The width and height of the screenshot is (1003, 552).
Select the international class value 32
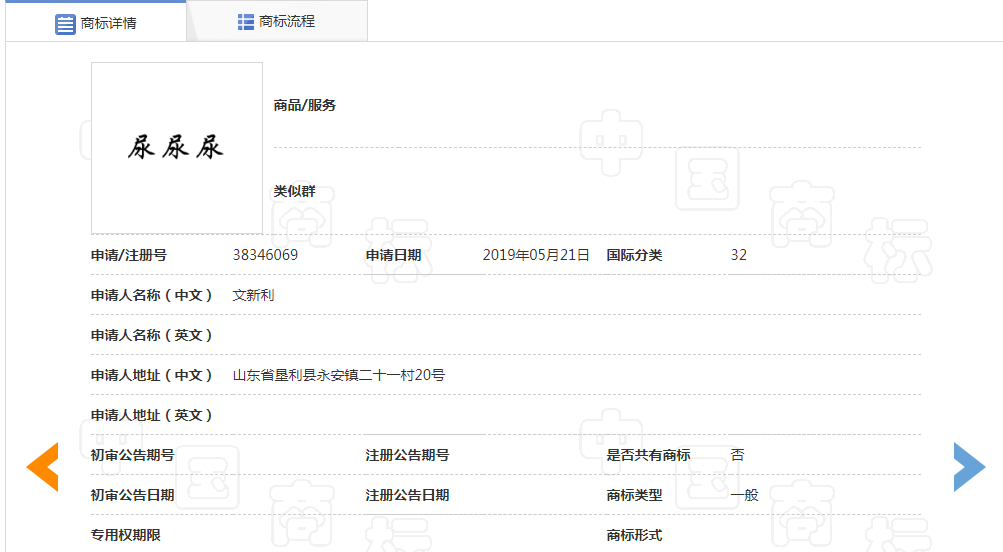tap(738, 255)
